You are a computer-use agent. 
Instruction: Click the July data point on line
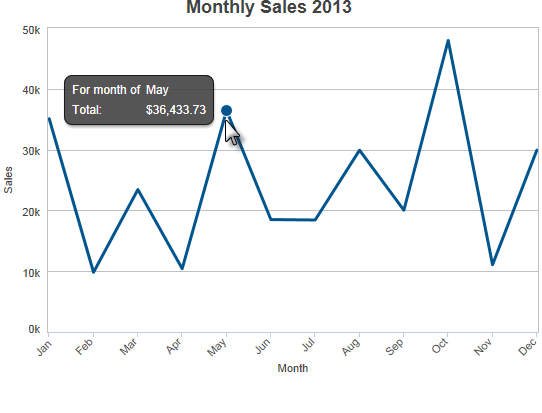(x=315, y=220)
